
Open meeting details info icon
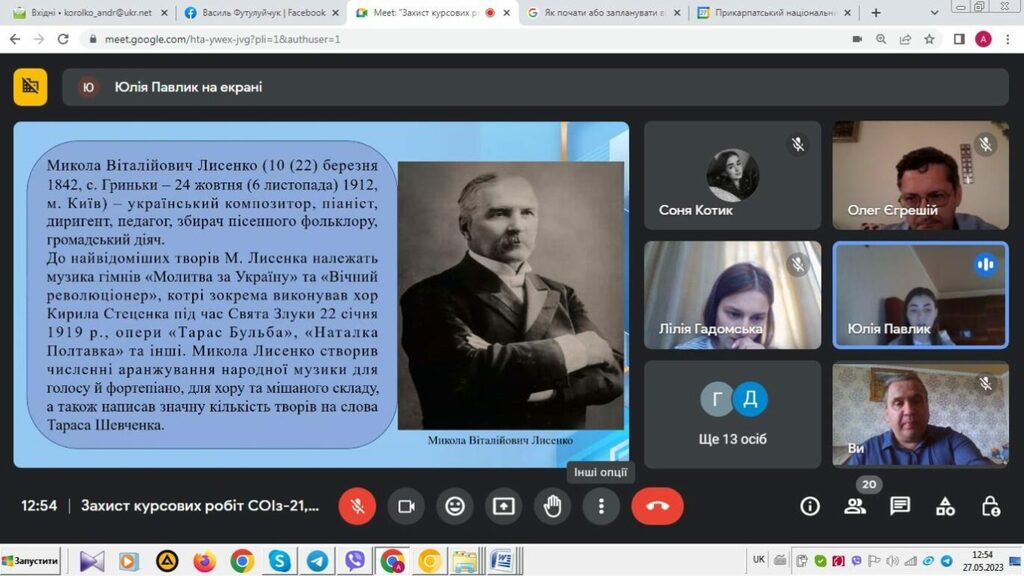tap(810, 506)
